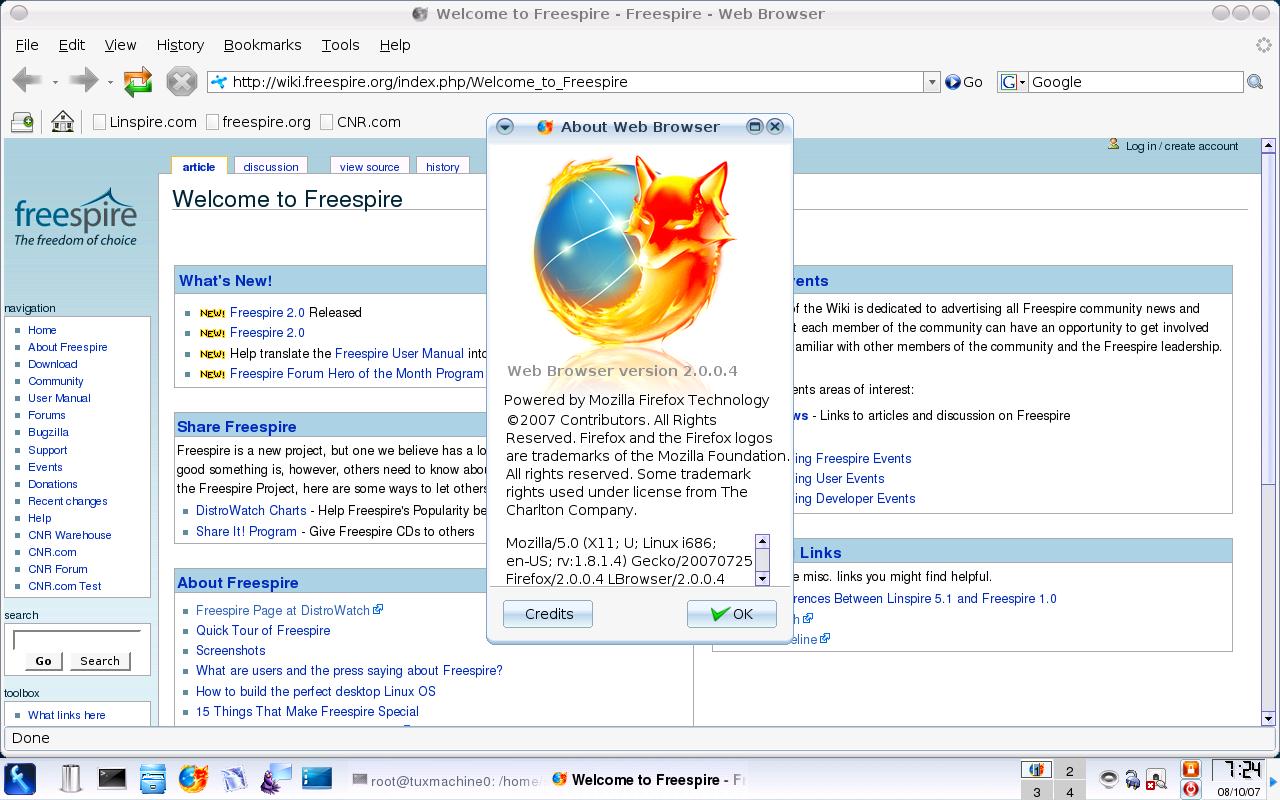This screenshot has width=1280, height=800.
Task: Open the purple bird messenger icon
Action: pos(276,778)
